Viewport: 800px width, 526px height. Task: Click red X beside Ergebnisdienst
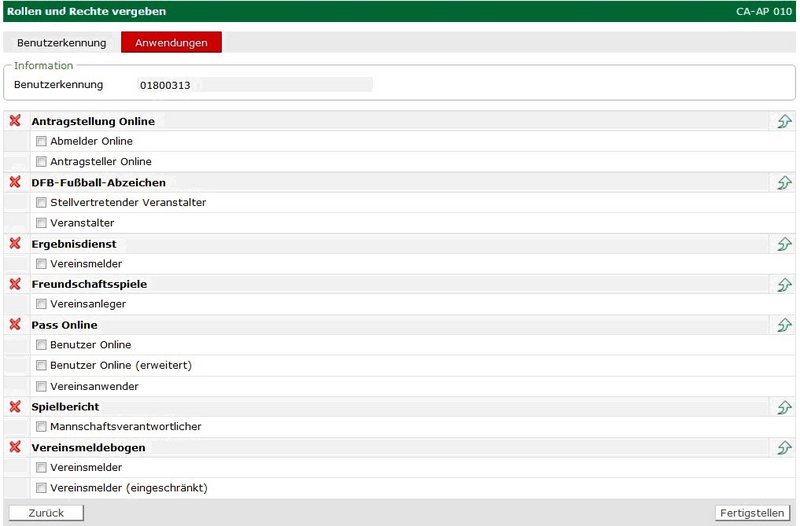pos(15,243)
